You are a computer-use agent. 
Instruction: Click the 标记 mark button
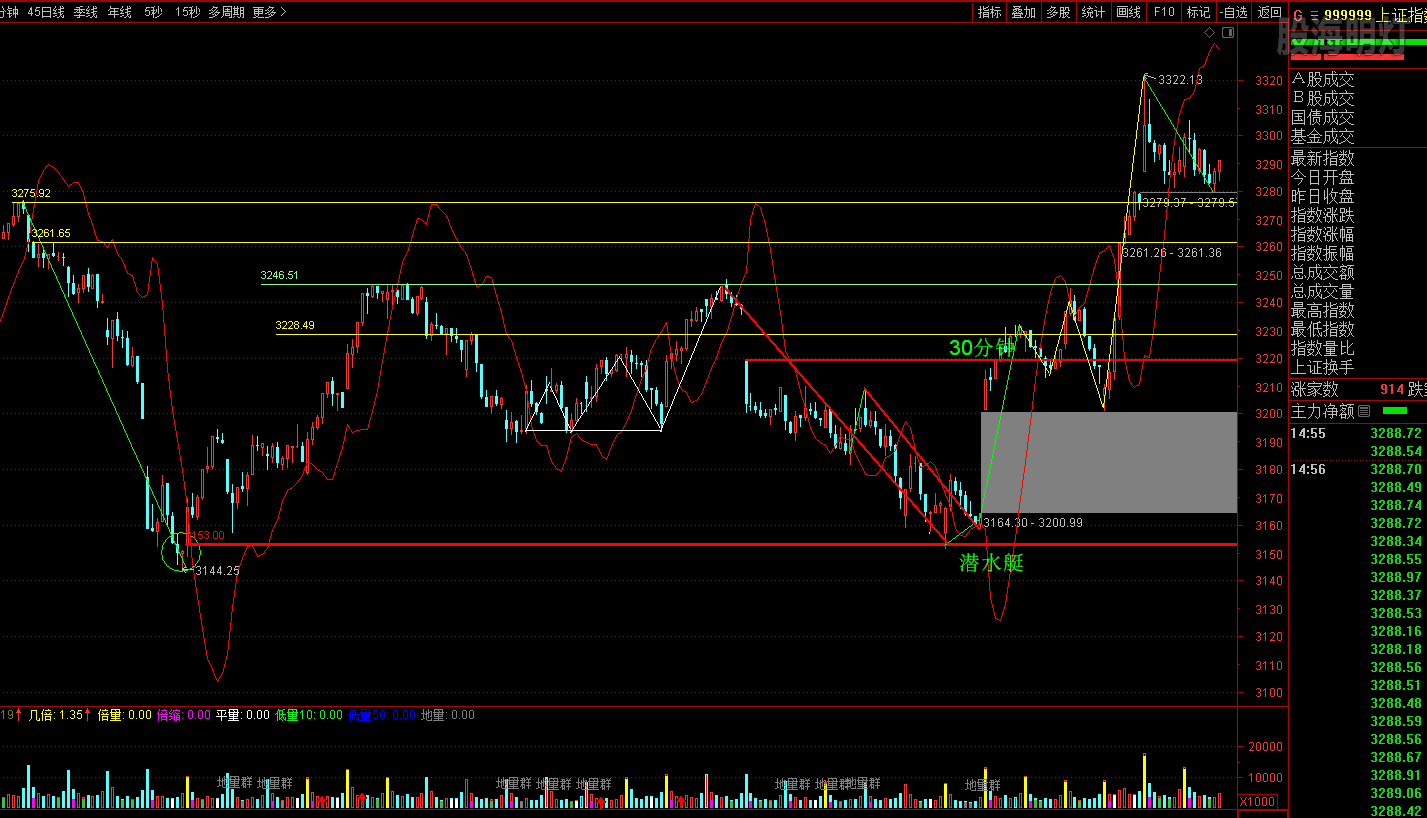pos(1198,12)
